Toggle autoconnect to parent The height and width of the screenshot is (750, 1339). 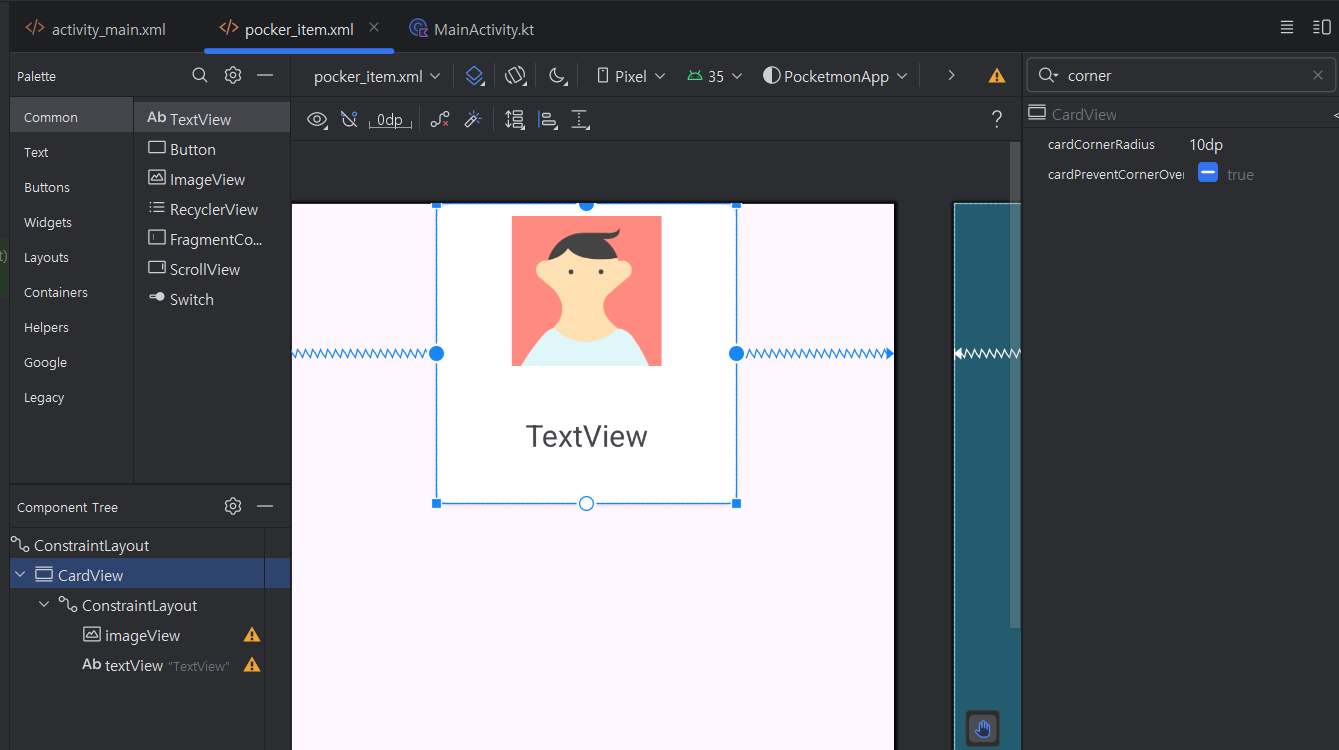[x=348, y=120]
